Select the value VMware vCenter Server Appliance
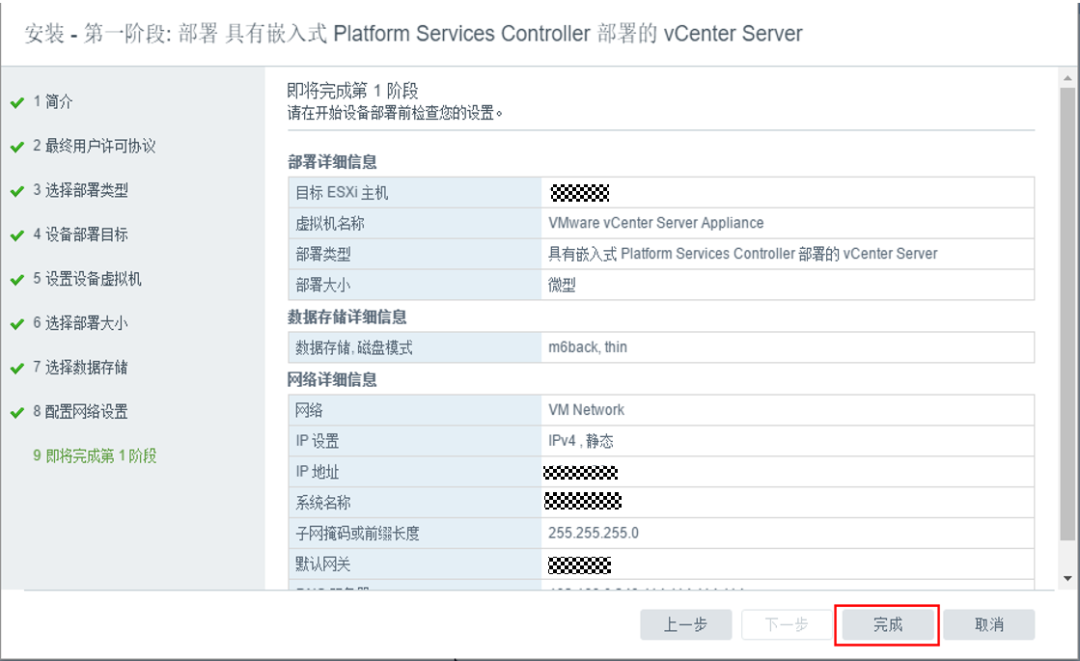The height and width of the screenshot is (661, 1080). point(656,223)
